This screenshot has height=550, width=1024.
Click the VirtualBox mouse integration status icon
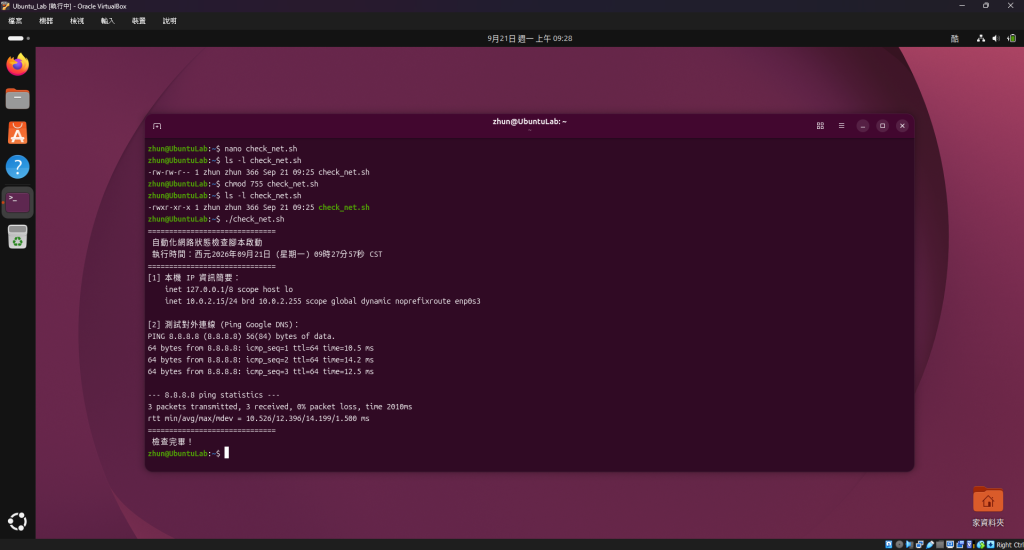coord(981,544)
